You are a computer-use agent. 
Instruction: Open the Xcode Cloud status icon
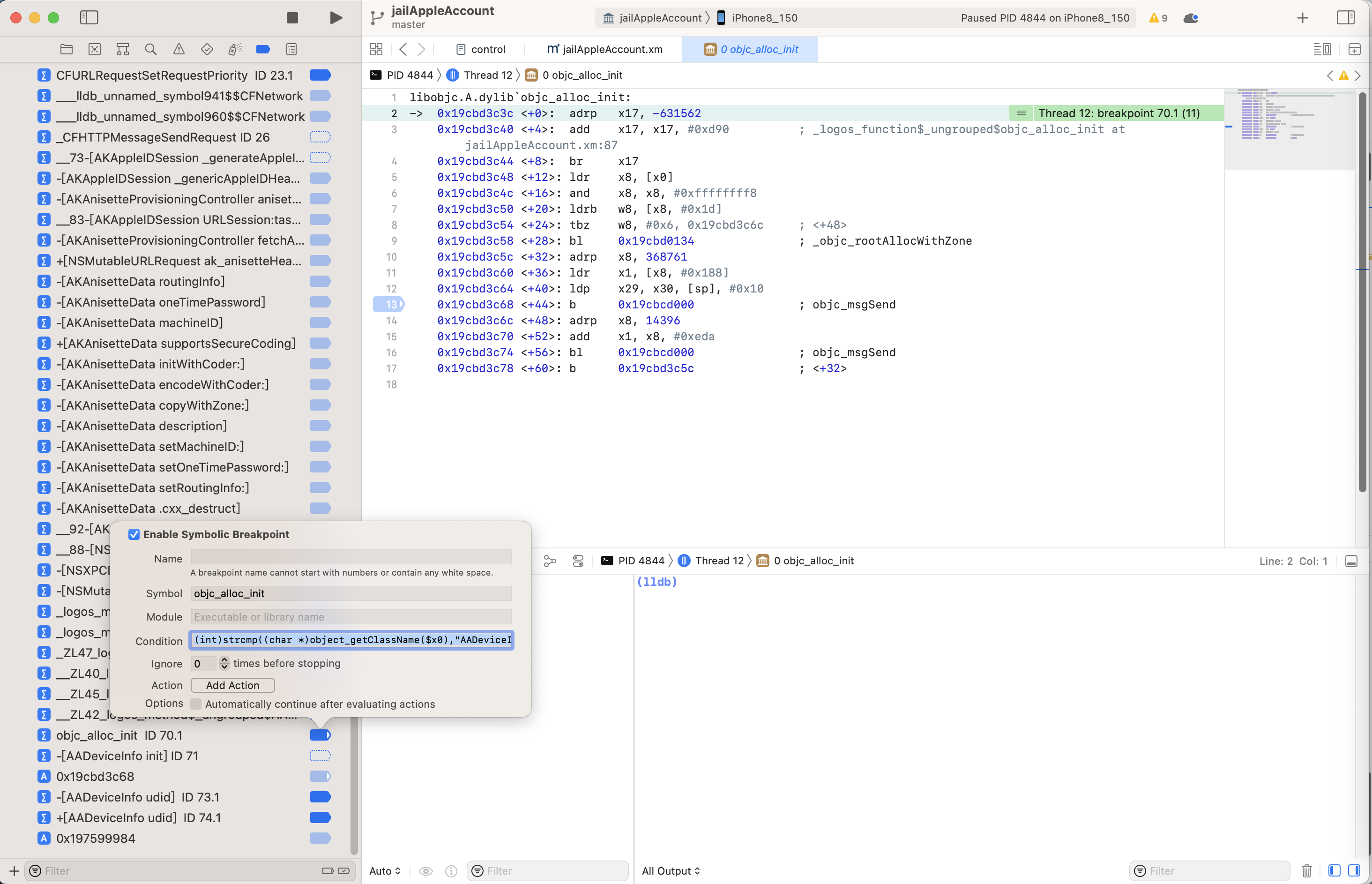coord(1191,18)
